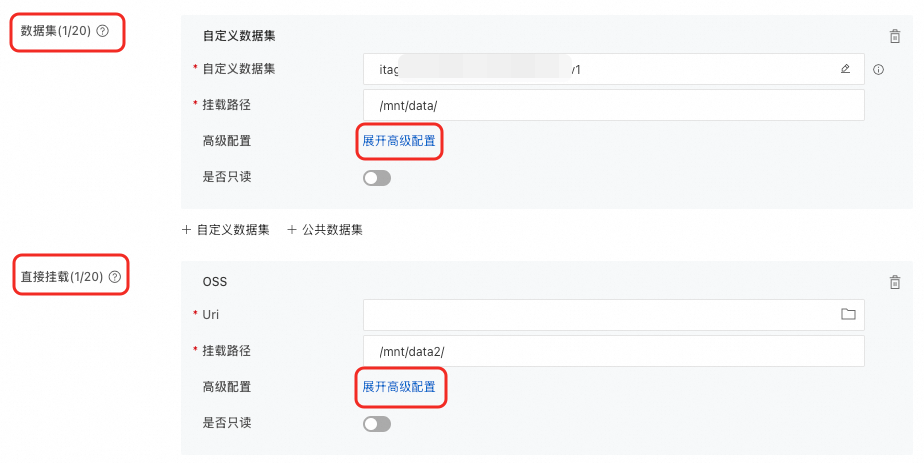Click the empty Uri input field
The width and height of the screenshot is (924, 463).
600,314
